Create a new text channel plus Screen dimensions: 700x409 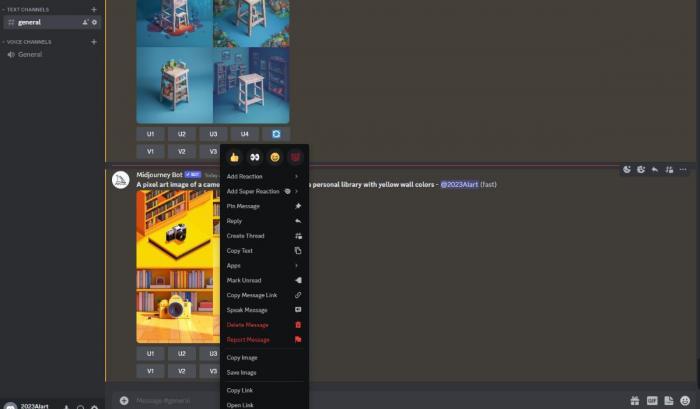pyautogui.click(x=94, y=9)
